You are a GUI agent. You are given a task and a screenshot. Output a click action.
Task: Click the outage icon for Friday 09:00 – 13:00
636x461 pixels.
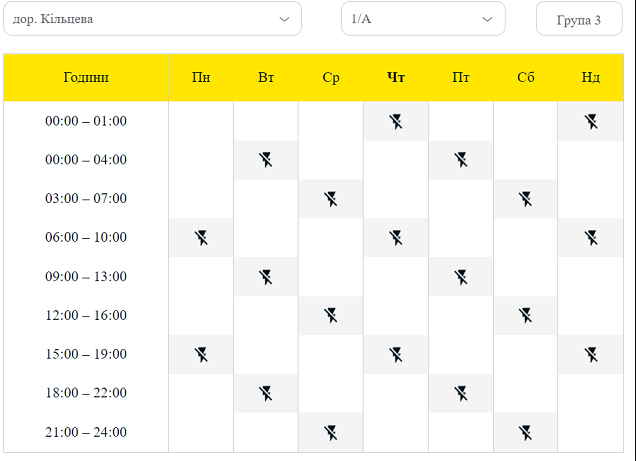[461, 277]
